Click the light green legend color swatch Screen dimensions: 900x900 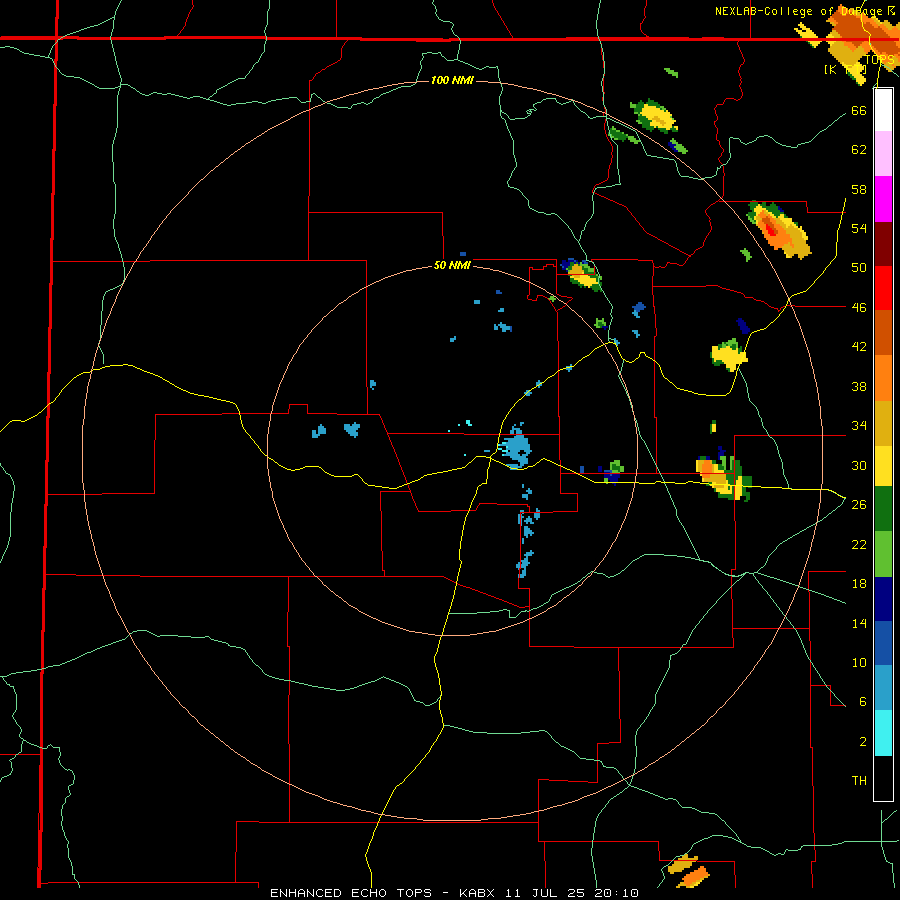click(883, 554)
